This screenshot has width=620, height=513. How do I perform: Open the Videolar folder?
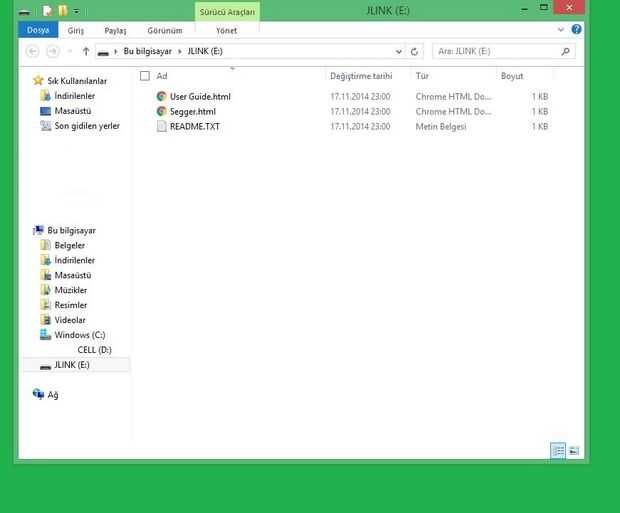pos(70,320)
